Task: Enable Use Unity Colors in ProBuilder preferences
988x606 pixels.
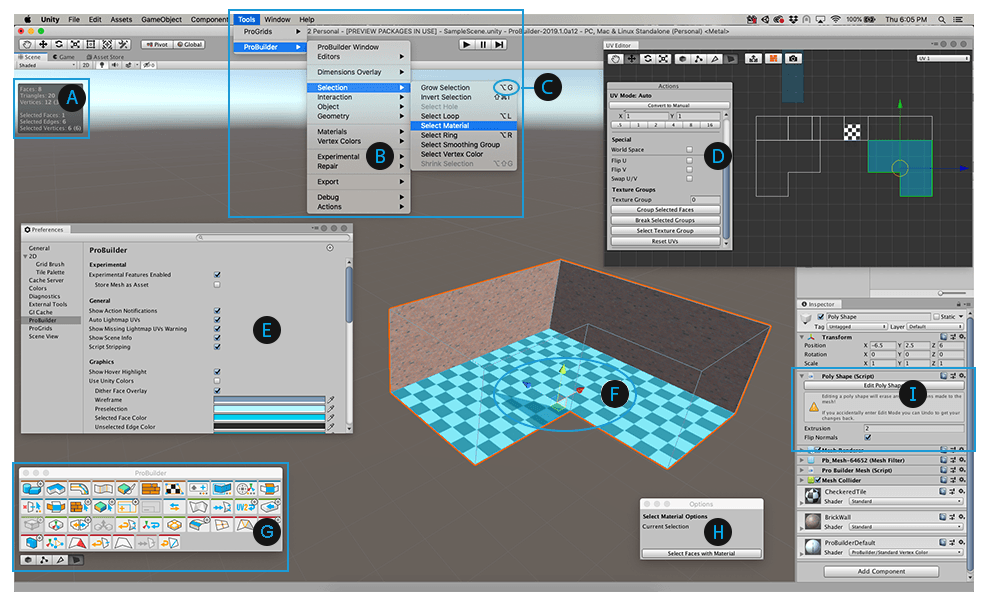Action: [x=217, y=381]
